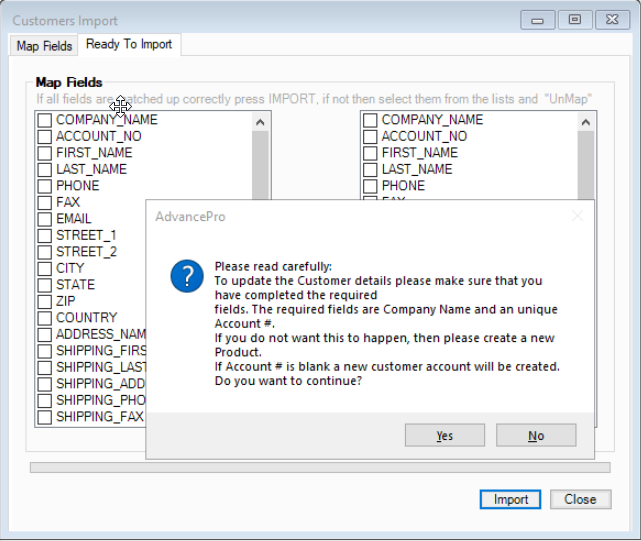Maximize the Customers Import window
The height and width of the screenshot is (541, 641).
coord(574,20)
